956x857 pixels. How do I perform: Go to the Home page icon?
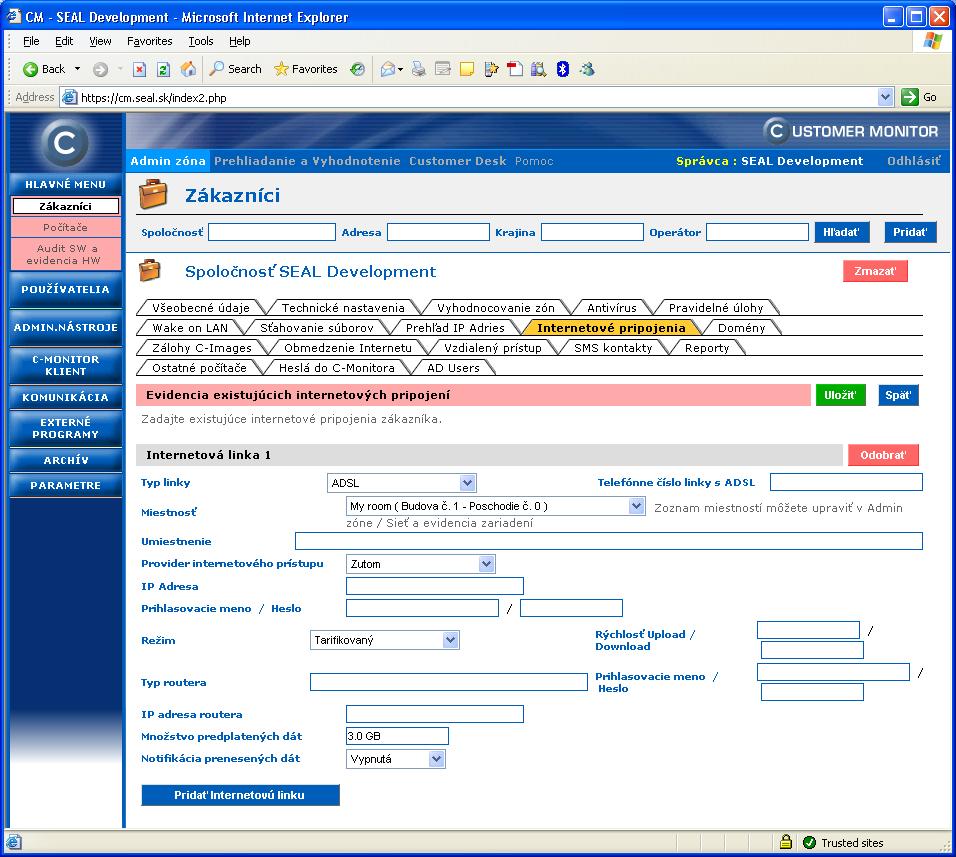188,69
